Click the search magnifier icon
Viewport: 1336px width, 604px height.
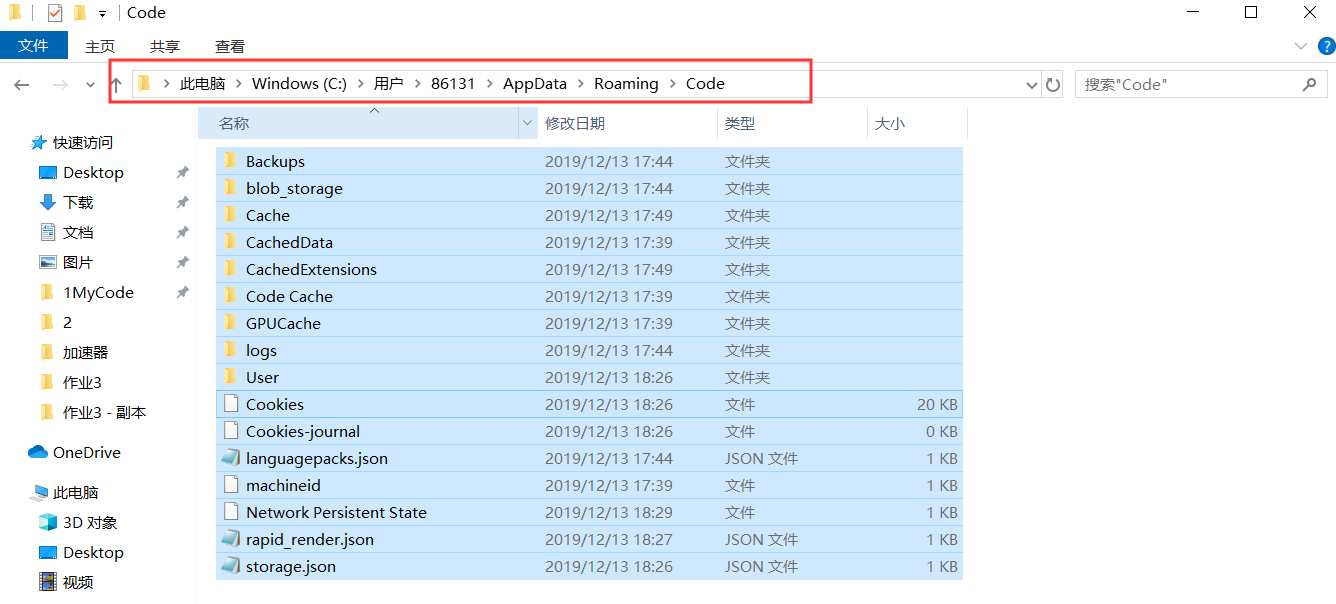coord(1310,84)
